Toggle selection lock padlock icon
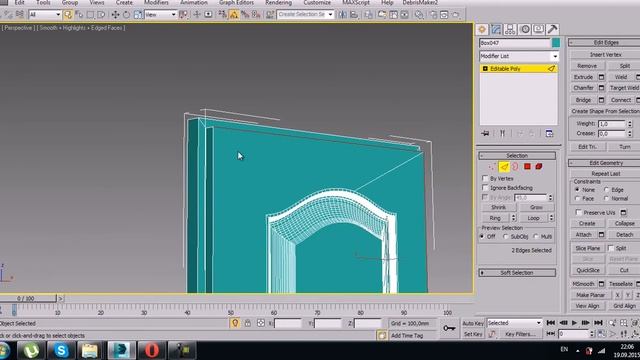This screenshot has height=360, width=640. [248, 323]
